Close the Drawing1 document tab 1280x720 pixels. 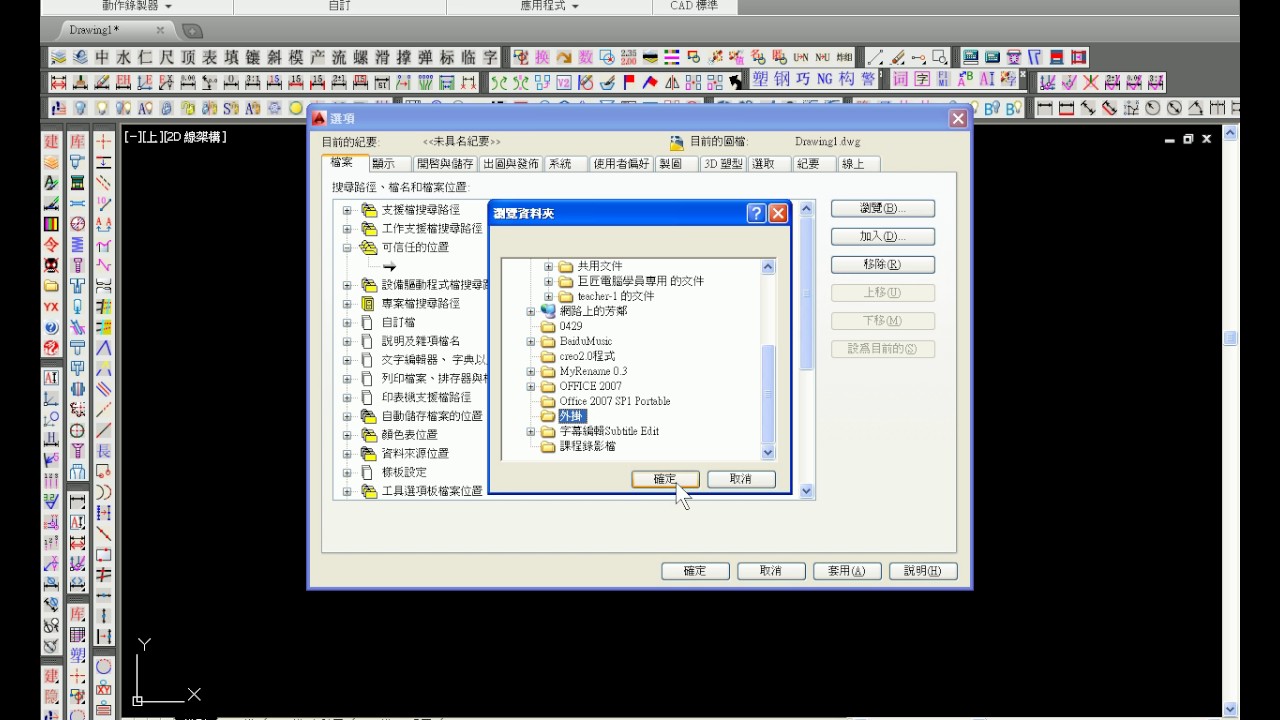(160, 30)
